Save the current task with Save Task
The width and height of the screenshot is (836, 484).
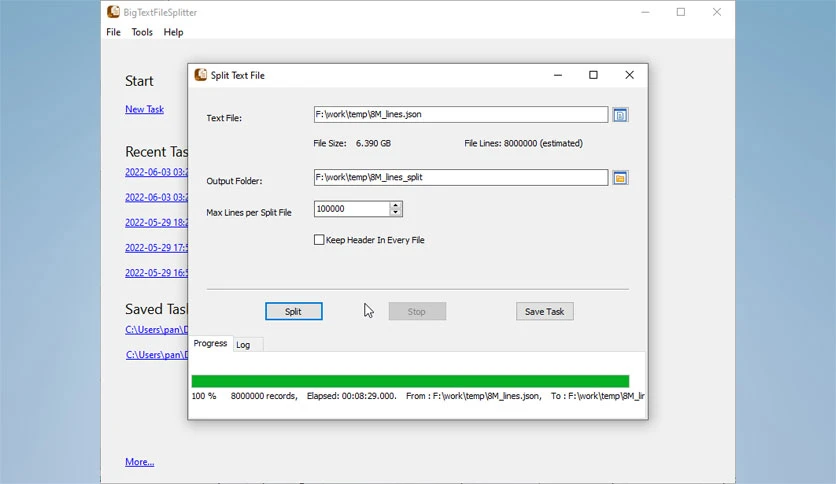(544, 311)
